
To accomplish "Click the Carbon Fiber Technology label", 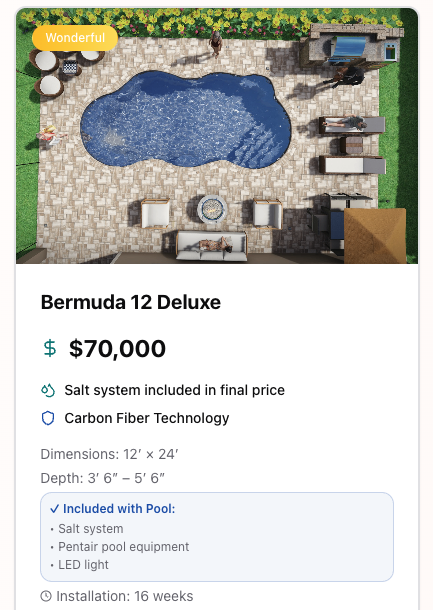I will [x=147, y=418].
